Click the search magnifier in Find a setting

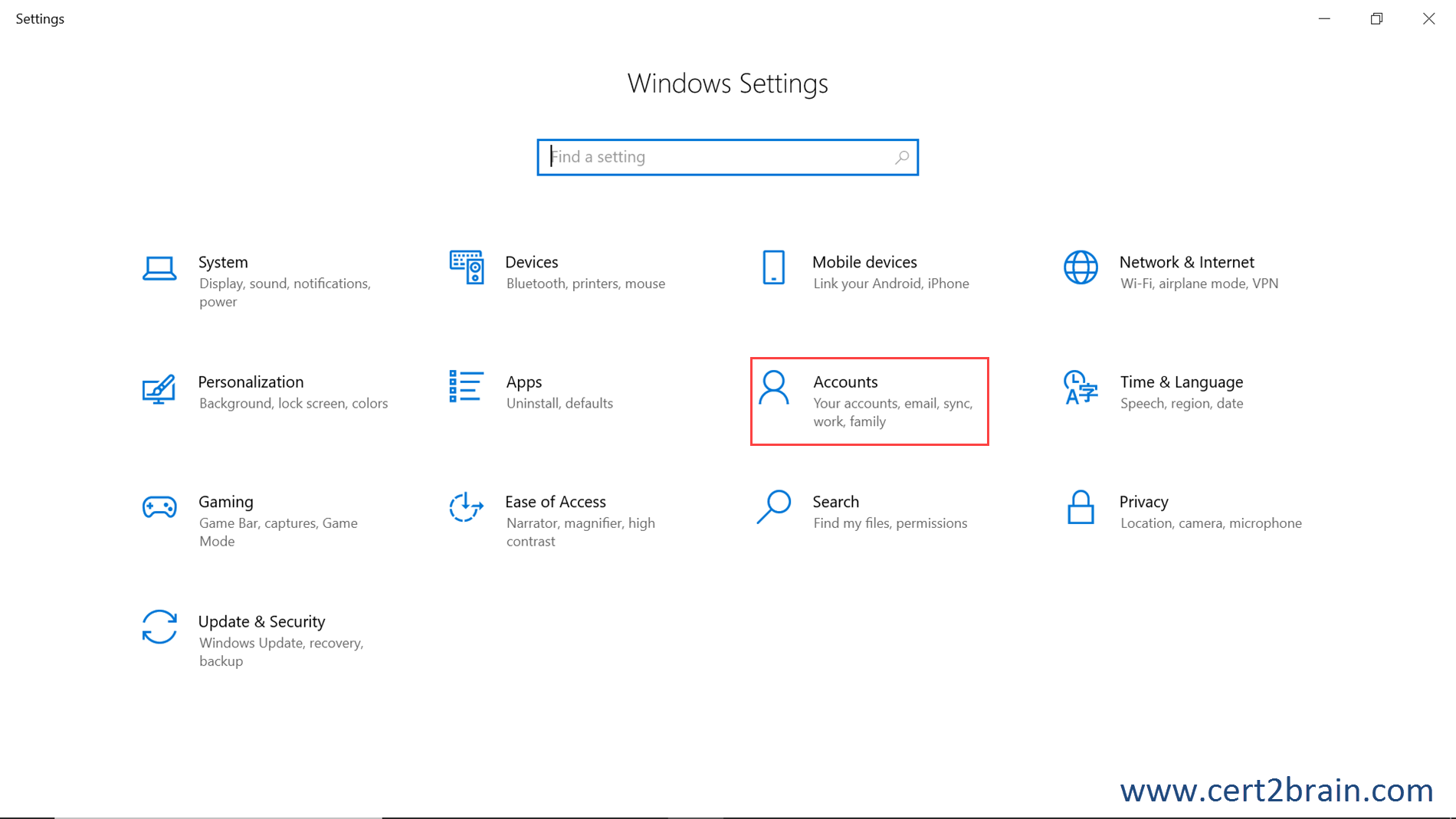pos(902,157)
